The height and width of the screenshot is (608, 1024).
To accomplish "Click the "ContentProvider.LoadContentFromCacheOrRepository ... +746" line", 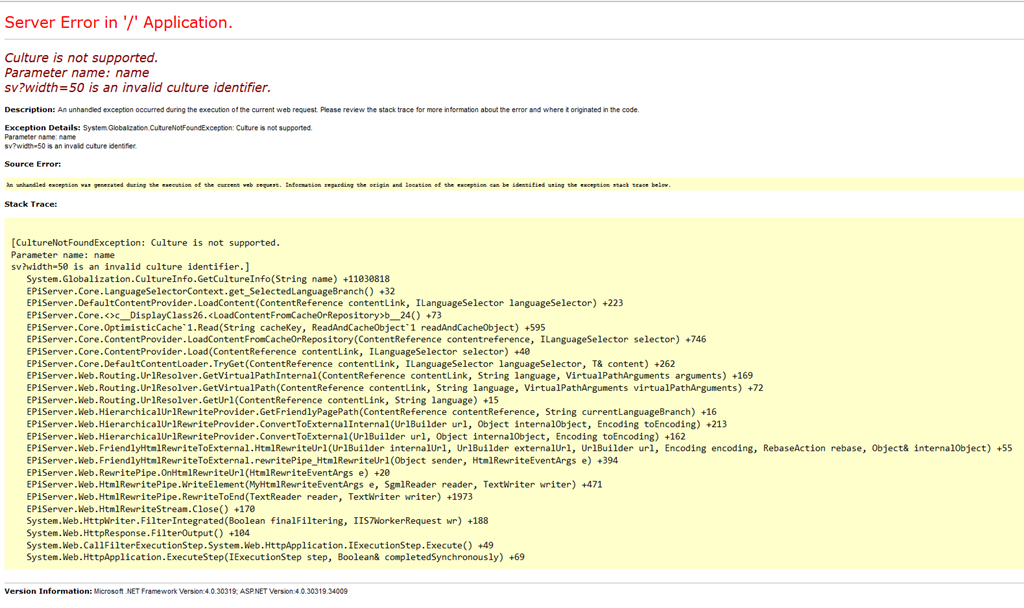I will tap(366, 340).
